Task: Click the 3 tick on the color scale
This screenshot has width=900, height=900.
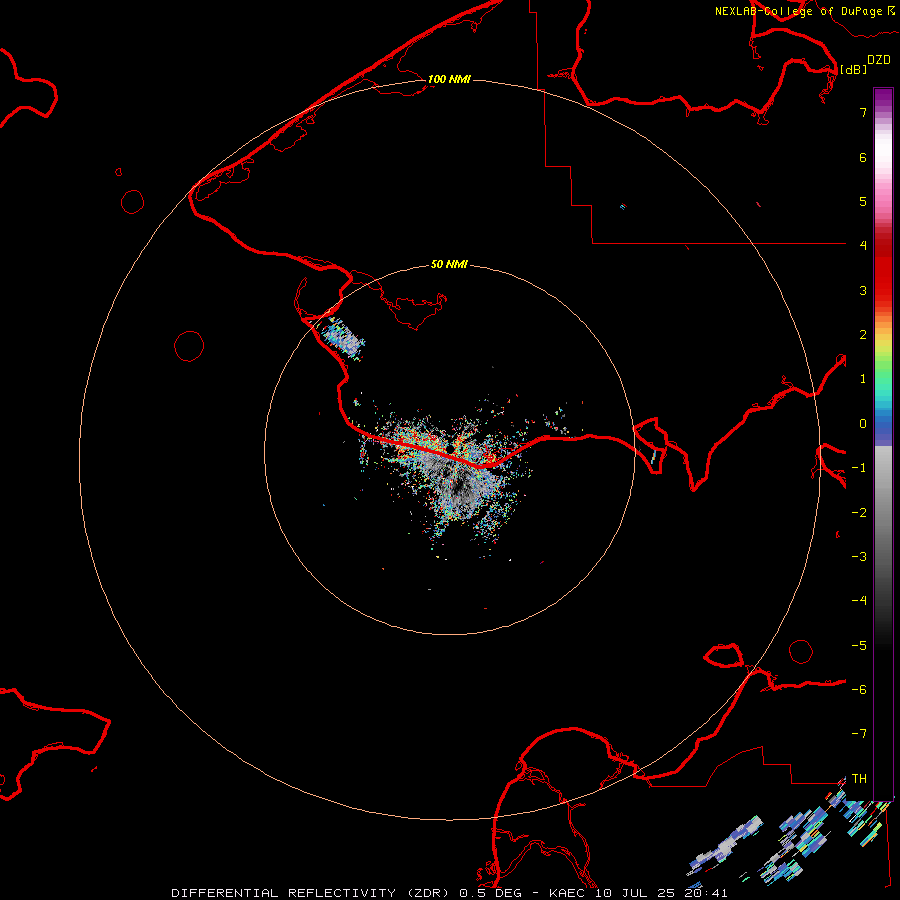Action: click(x=863, y=290)
